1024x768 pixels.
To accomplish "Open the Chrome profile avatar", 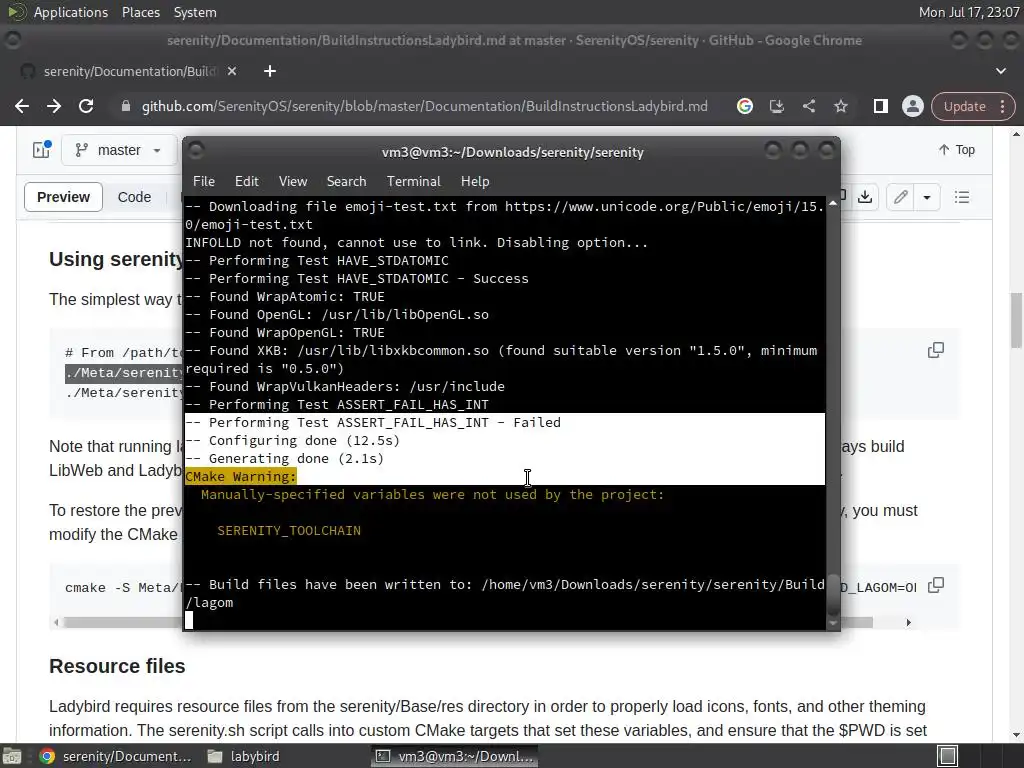I will [912, 106].
